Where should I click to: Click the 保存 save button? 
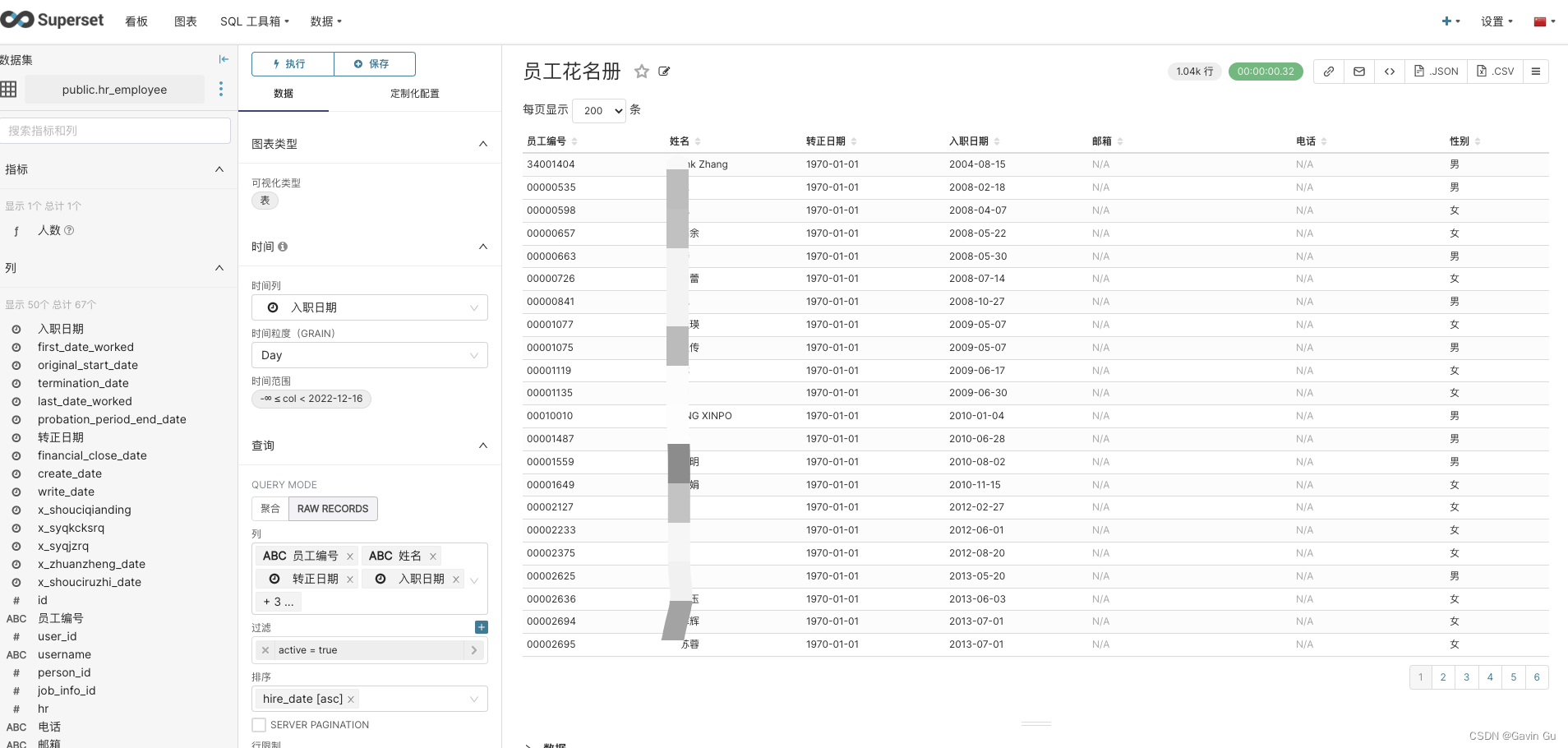tap(375, 64)
